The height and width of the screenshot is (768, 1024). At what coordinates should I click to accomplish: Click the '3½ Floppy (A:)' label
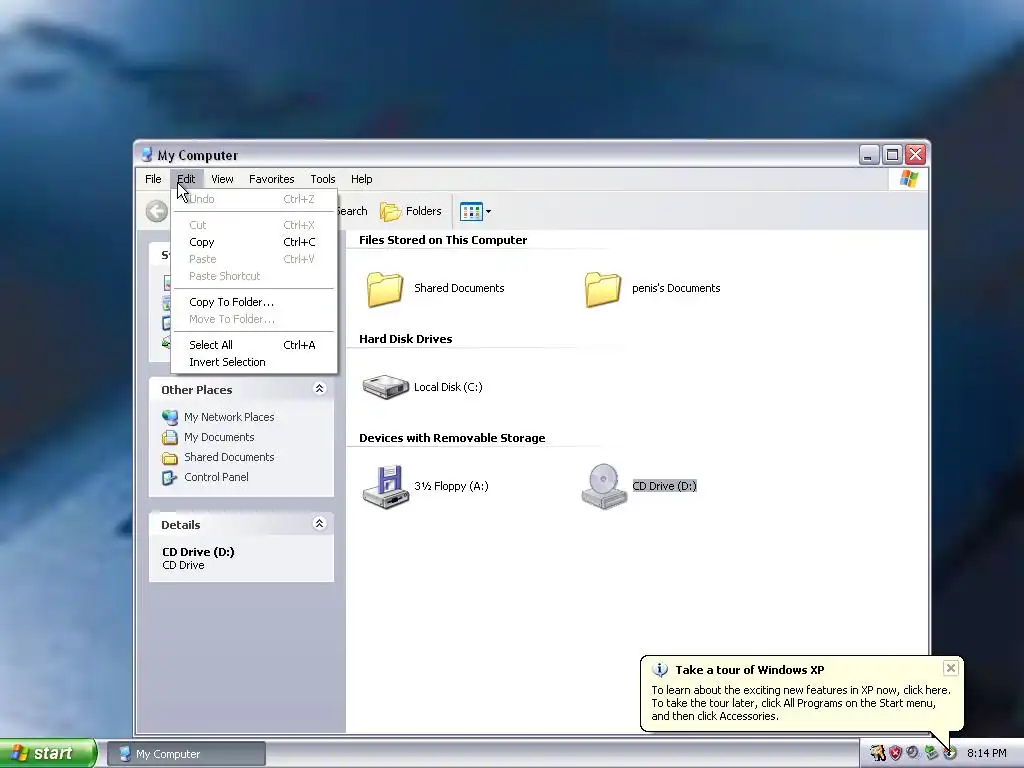[451, 486]
